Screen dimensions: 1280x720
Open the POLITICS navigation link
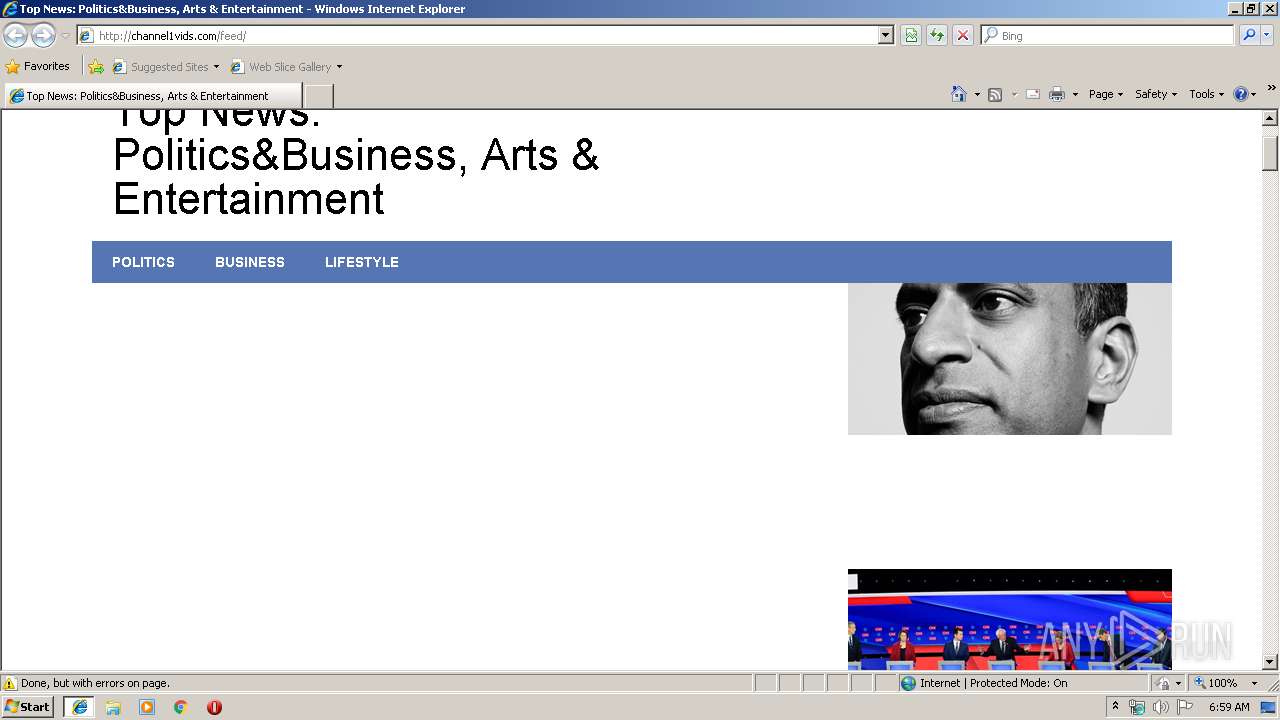click(x=143, y=262)
